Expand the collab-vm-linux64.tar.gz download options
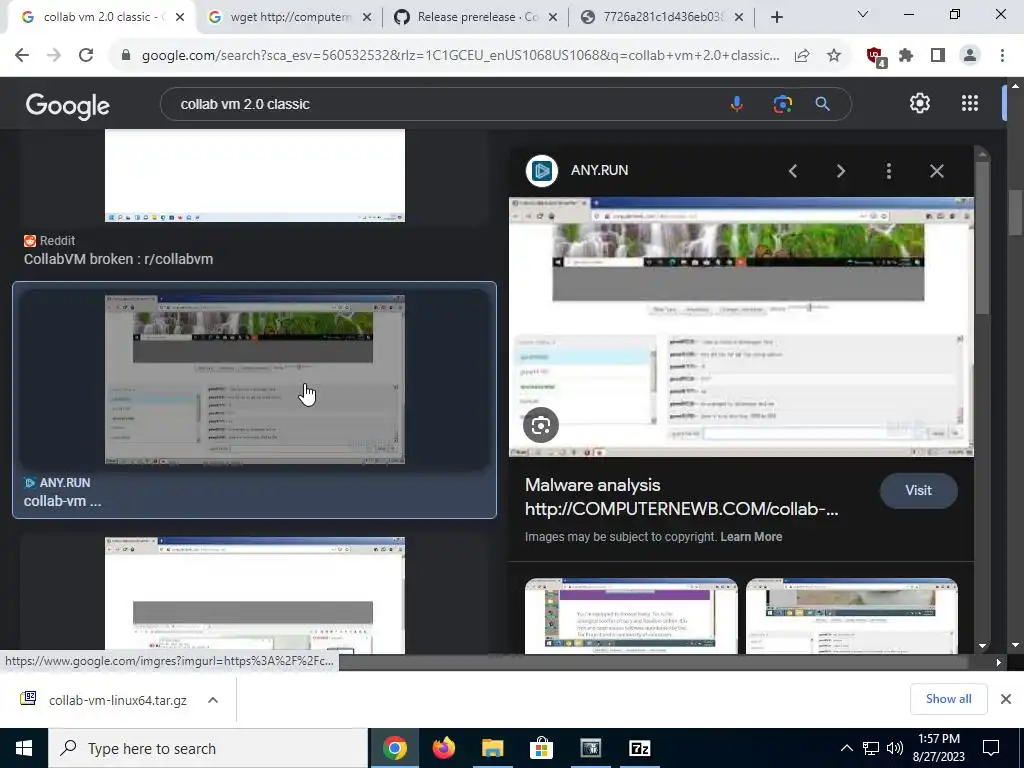Screen dimensions: 1024x768 click(213, 700)
